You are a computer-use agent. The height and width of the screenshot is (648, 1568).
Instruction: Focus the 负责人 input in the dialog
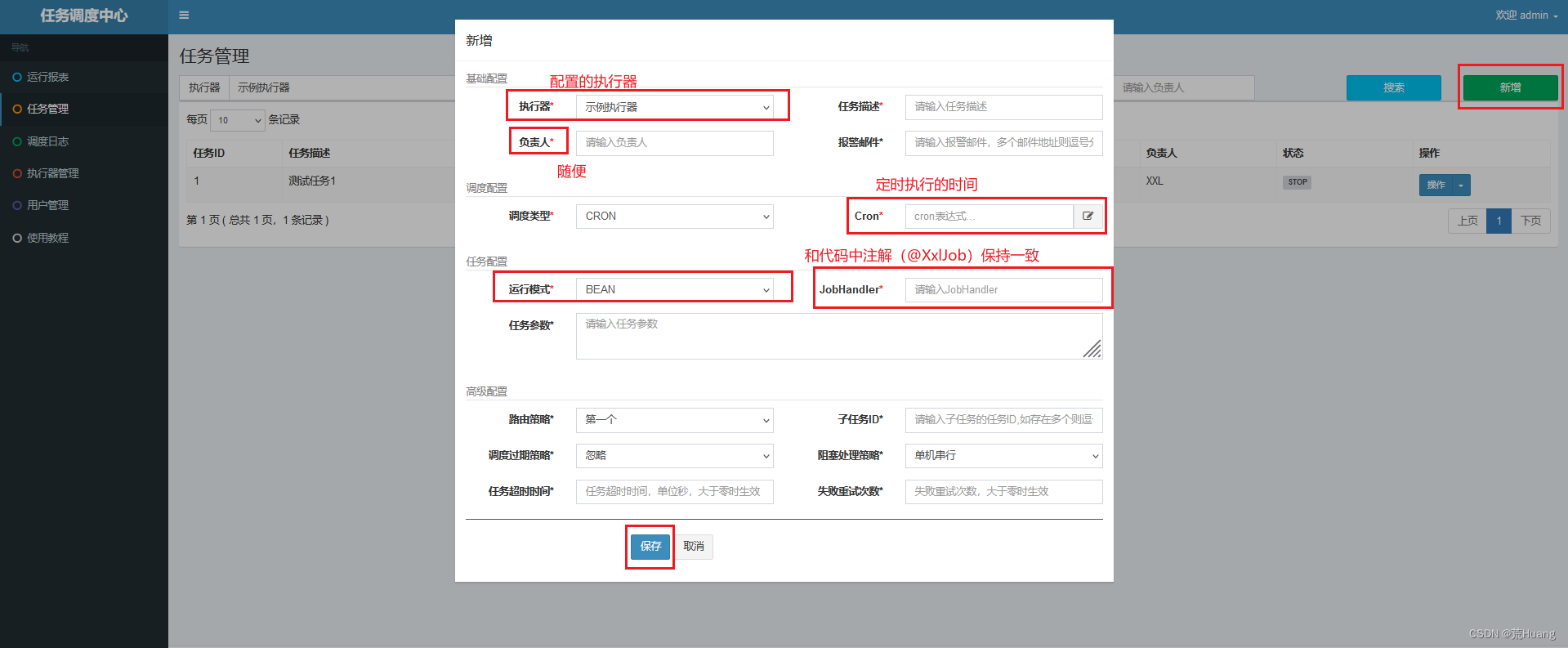(675, 143)
